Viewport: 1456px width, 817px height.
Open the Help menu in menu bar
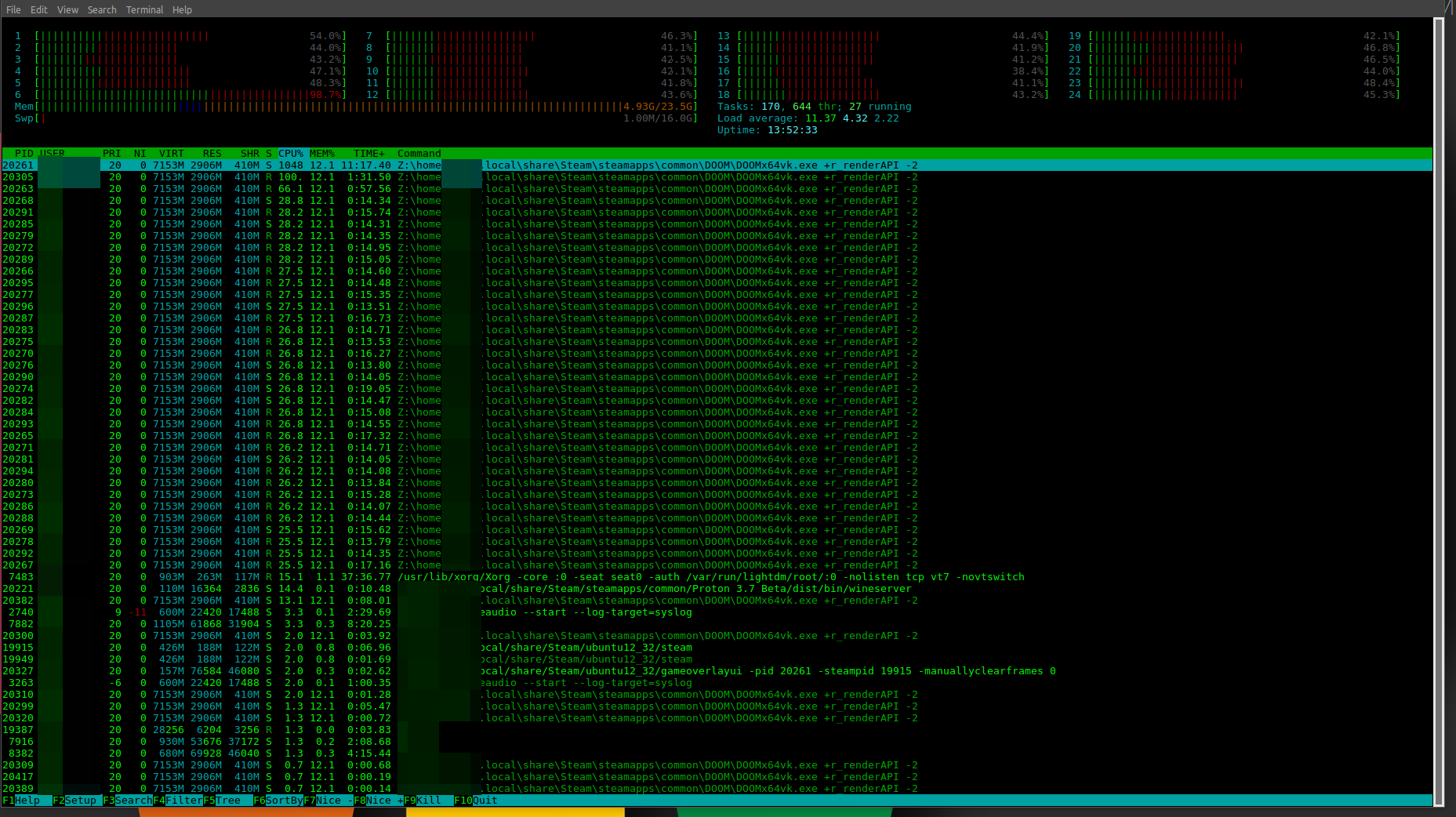[182, 9]
